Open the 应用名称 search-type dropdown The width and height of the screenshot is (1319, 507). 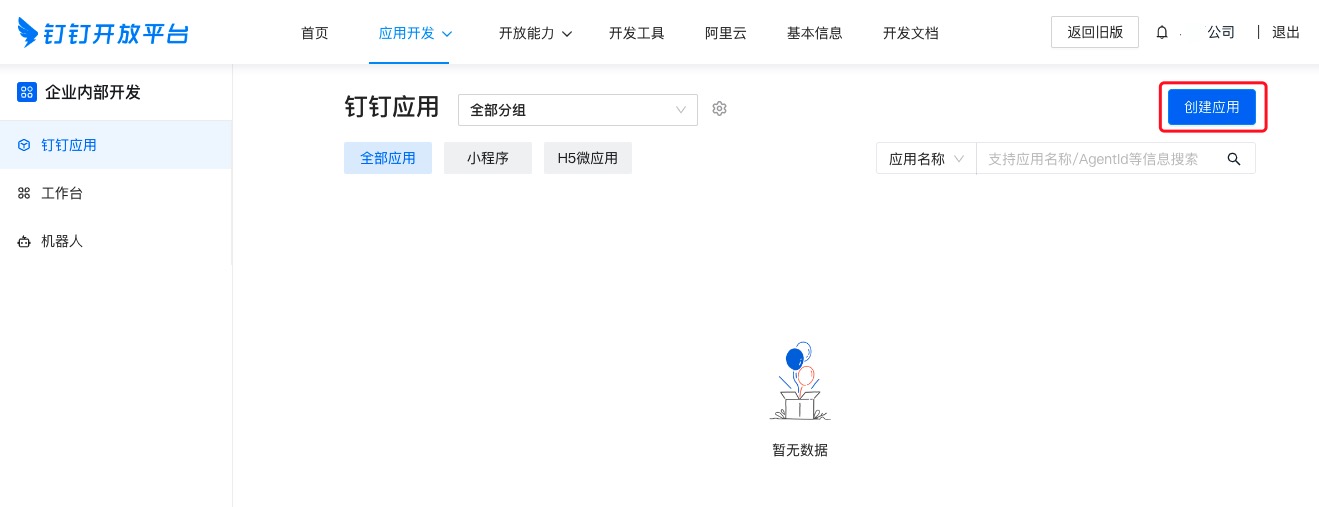(x=926, y=158)
